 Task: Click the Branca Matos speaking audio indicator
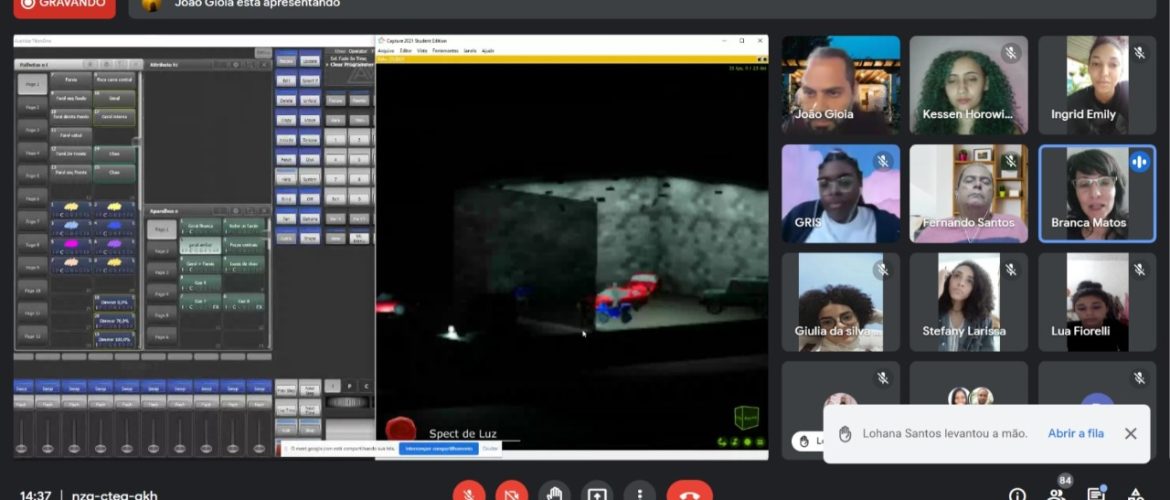pyautogui.click(x=1139, y=162)
